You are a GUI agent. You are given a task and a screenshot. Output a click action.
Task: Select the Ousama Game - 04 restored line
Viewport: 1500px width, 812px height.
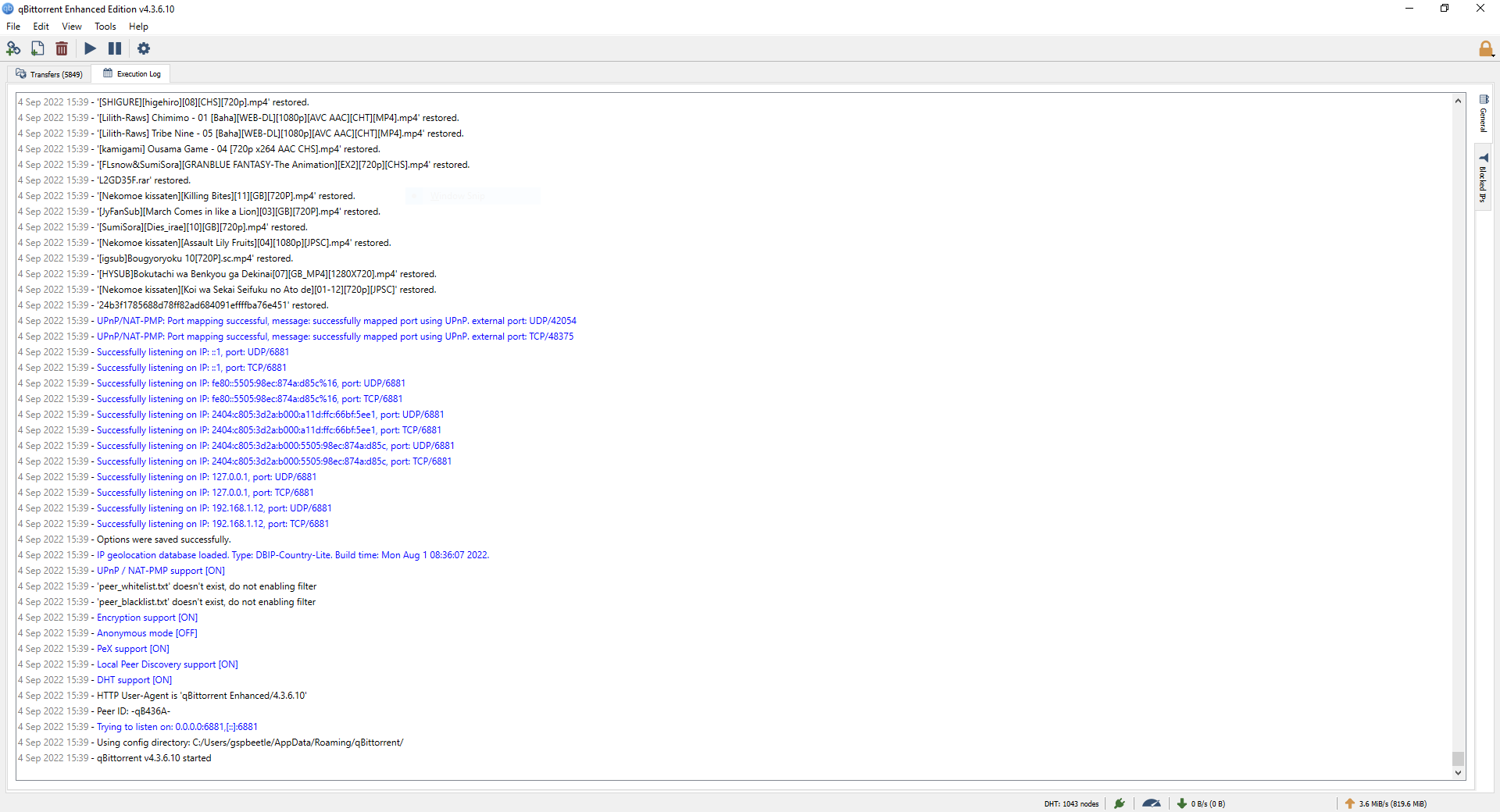tap(199, 149)
